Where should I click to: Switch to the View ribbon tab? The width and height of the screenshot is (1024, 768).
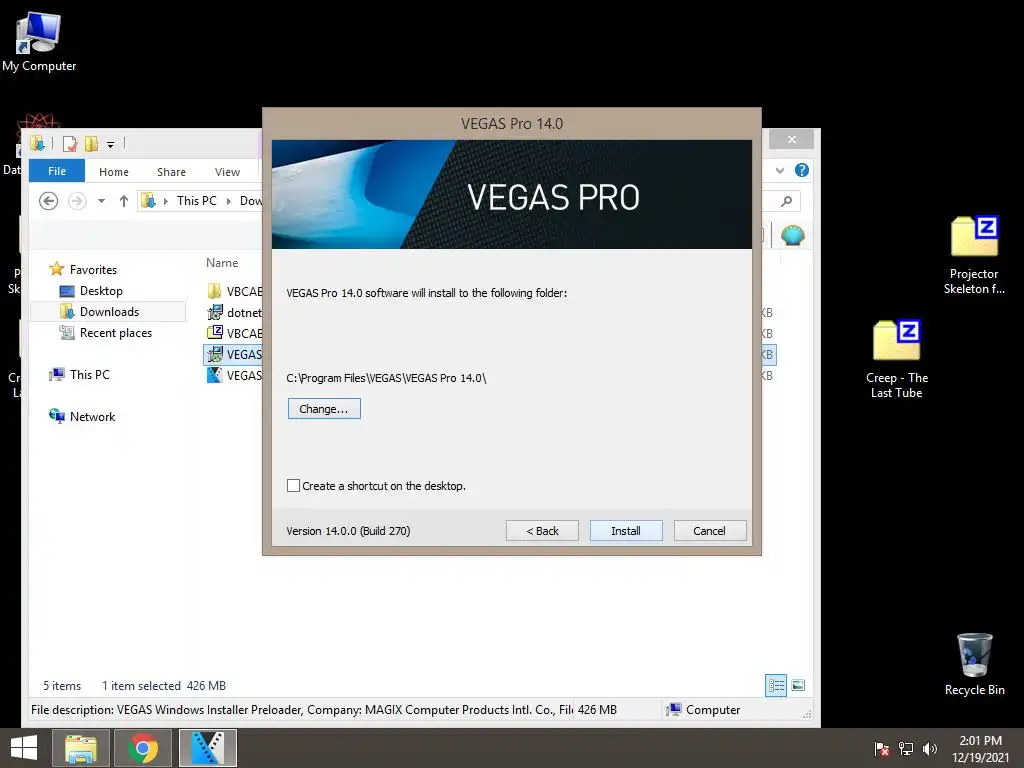tap(227, 172)
